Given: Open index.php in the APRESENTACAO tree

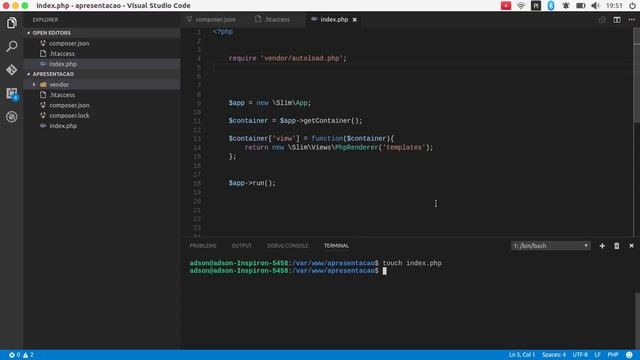Looking at the screenshot, I should tap(102, 126).
